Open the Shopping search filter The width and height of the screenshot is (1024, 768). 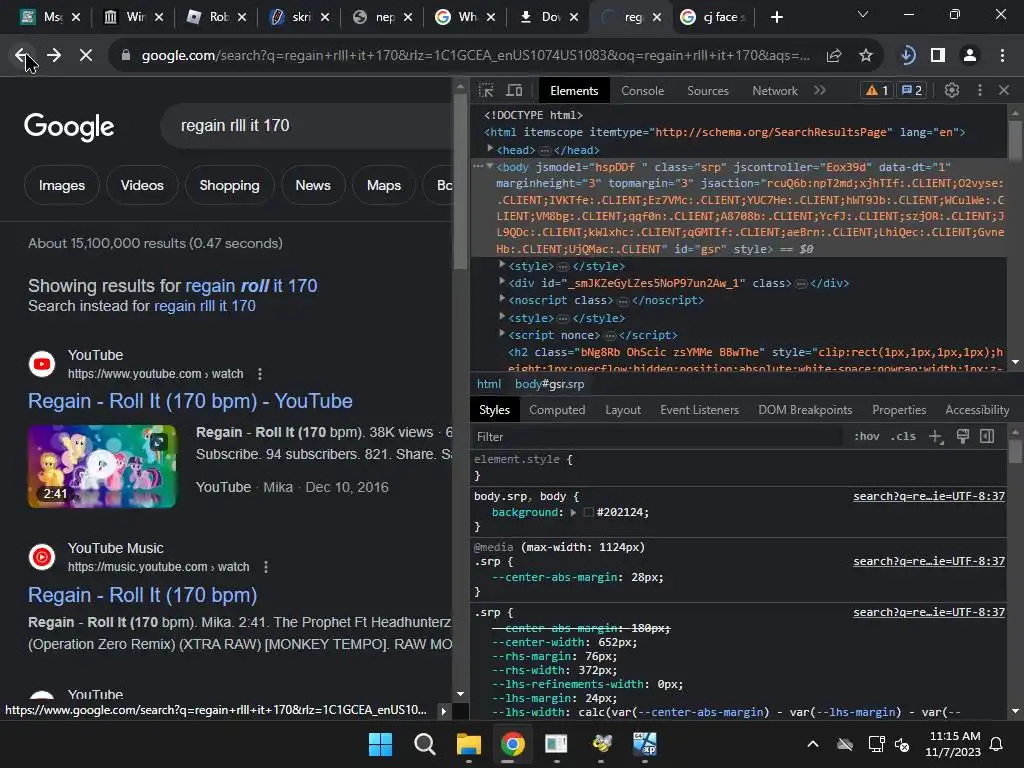pyautogui.click(x=229, y=185)
